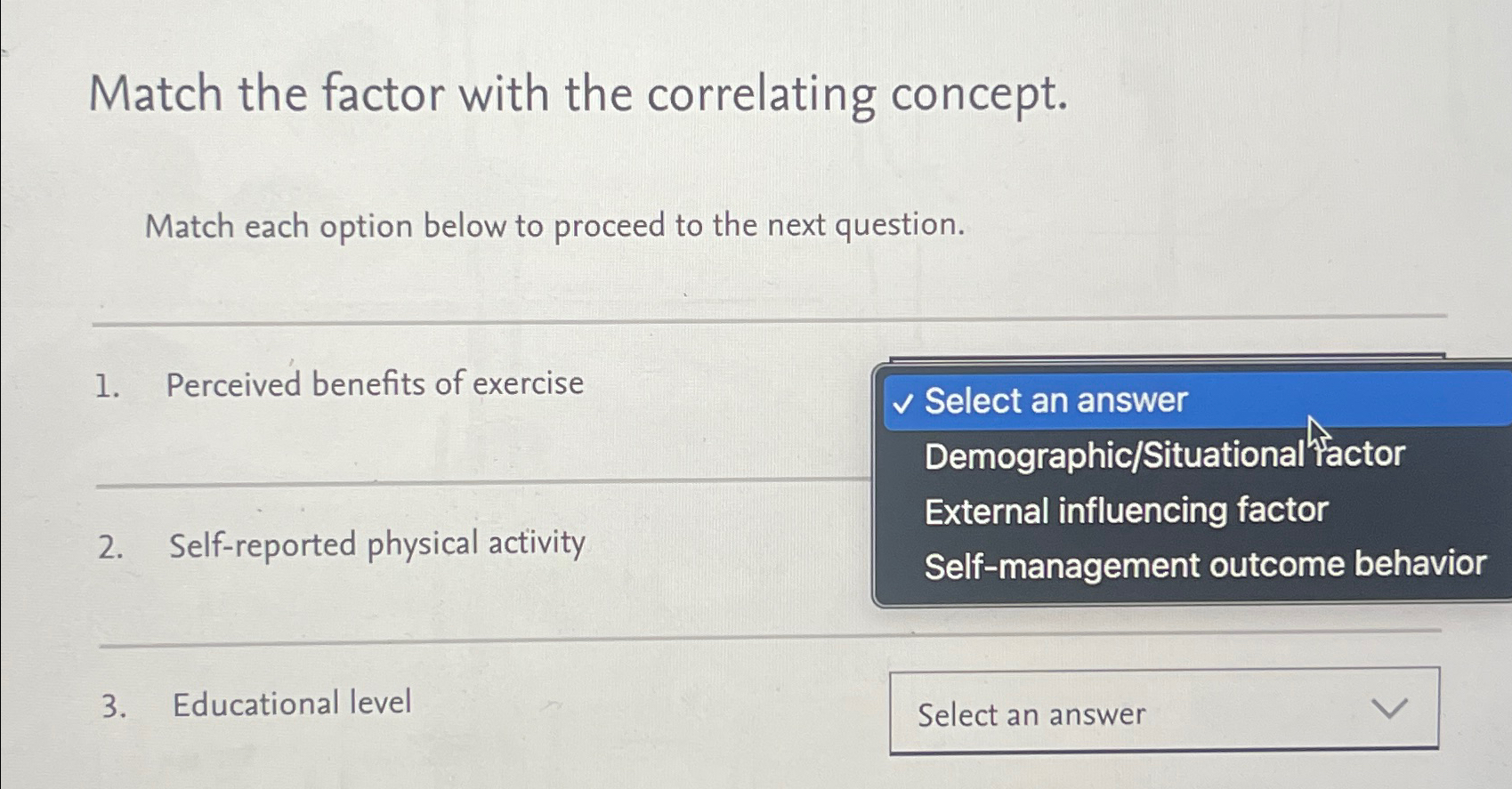Image resolution: width=1512 pixels, height=789 pixels.
Task: Click the "Educational level" item
Action: 292,704
